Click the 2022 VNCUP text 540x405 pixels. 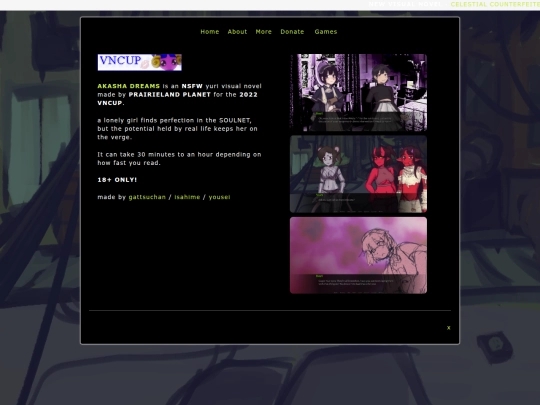click(177, 98)
